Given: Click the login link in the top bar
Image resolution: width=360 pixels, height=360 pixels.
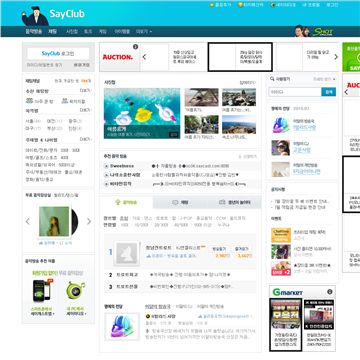Looking at the screenshot, I should (x=332, y=5).
